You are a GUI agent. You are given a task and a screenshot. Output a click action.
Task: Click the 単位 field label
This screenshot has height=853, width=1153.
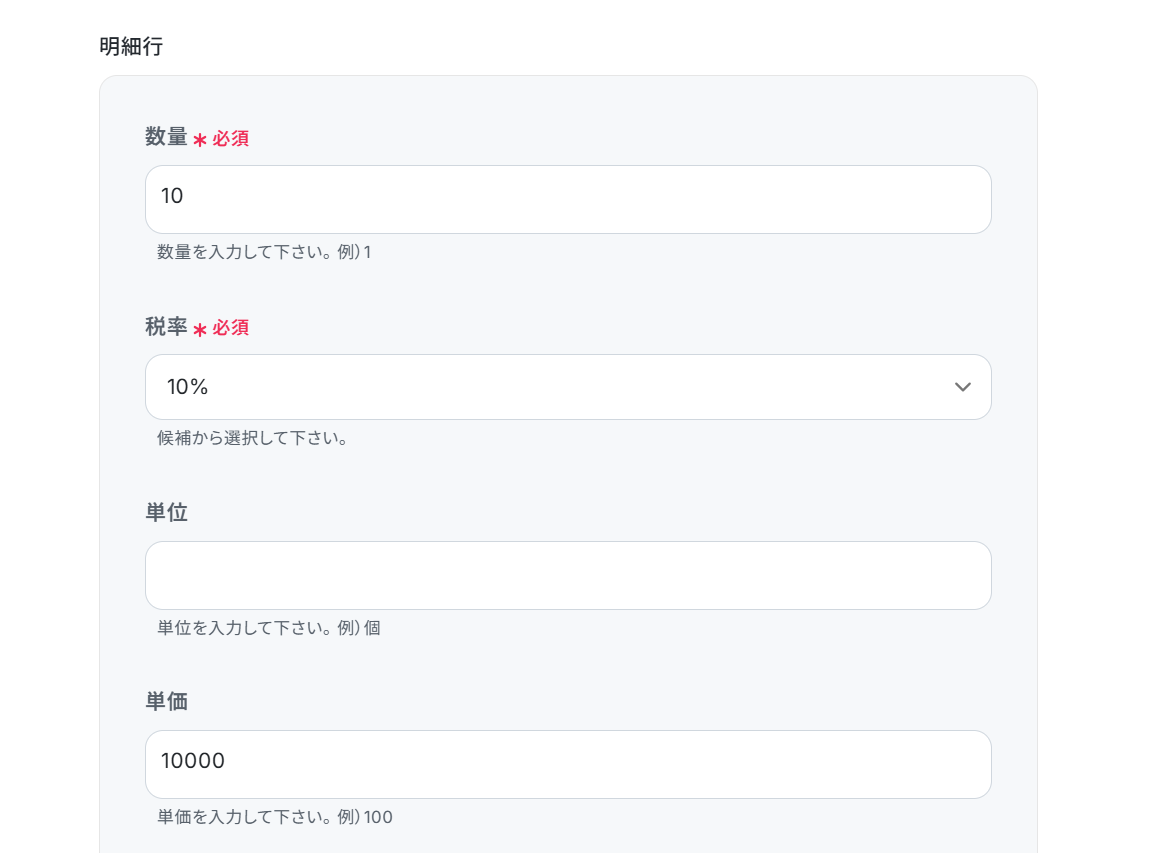(x=166, y=513)
